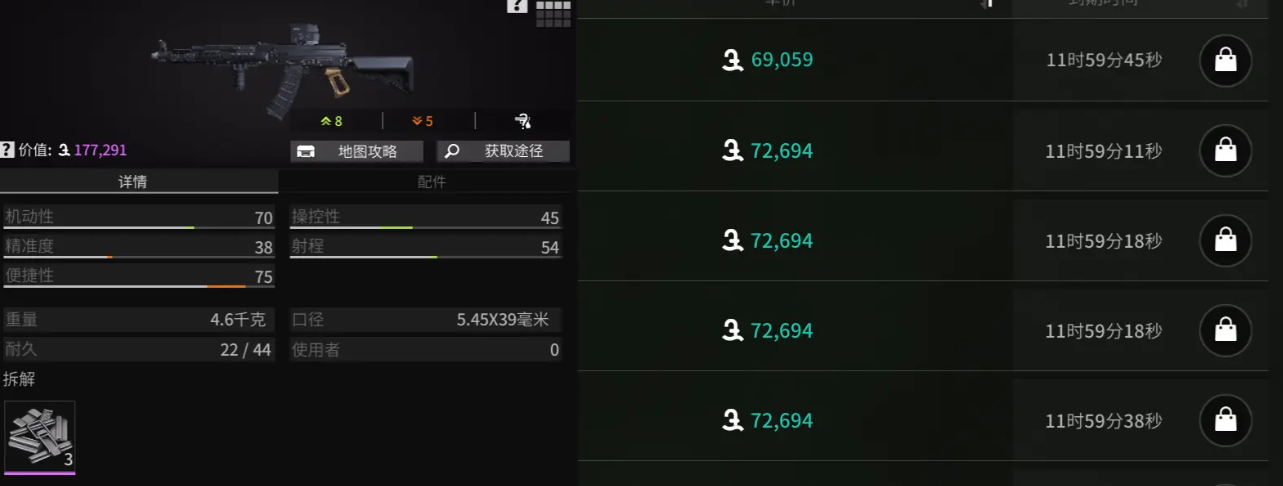The height and width of the screenshot is (486, 1283).
Task: Sort listings by the 到期时间 expiry column arrow
Action: 1240,3
